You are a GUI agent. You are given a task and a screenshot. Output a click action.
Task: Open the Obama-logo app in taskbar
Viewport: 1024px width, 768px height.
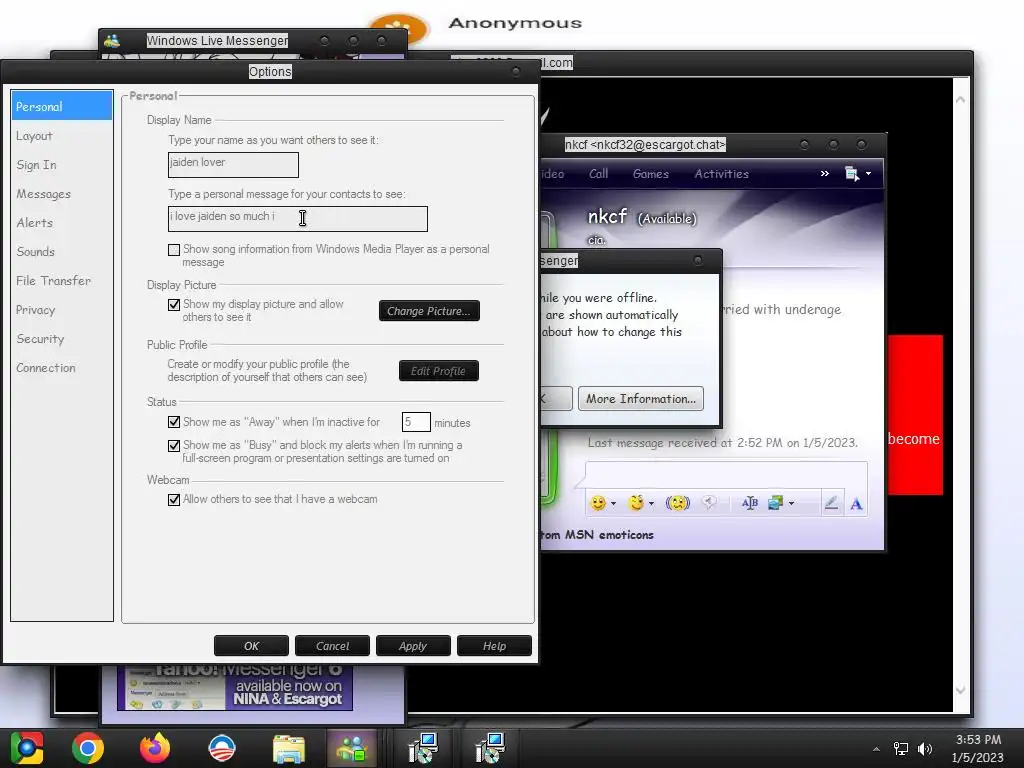coord(221,748)
